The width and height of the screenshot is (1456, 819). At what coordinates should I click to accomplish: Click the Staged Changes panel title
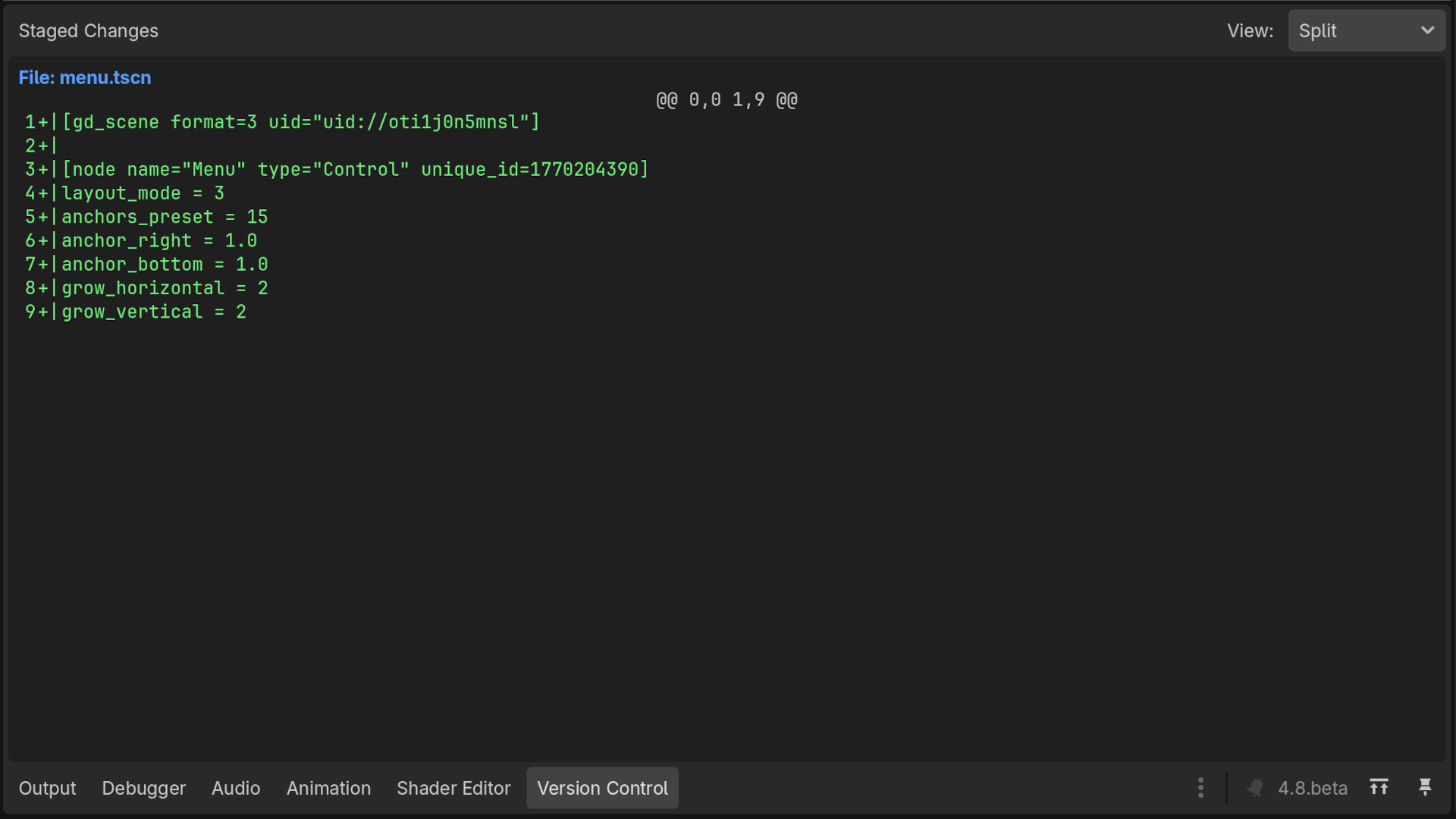click(89, 31)
